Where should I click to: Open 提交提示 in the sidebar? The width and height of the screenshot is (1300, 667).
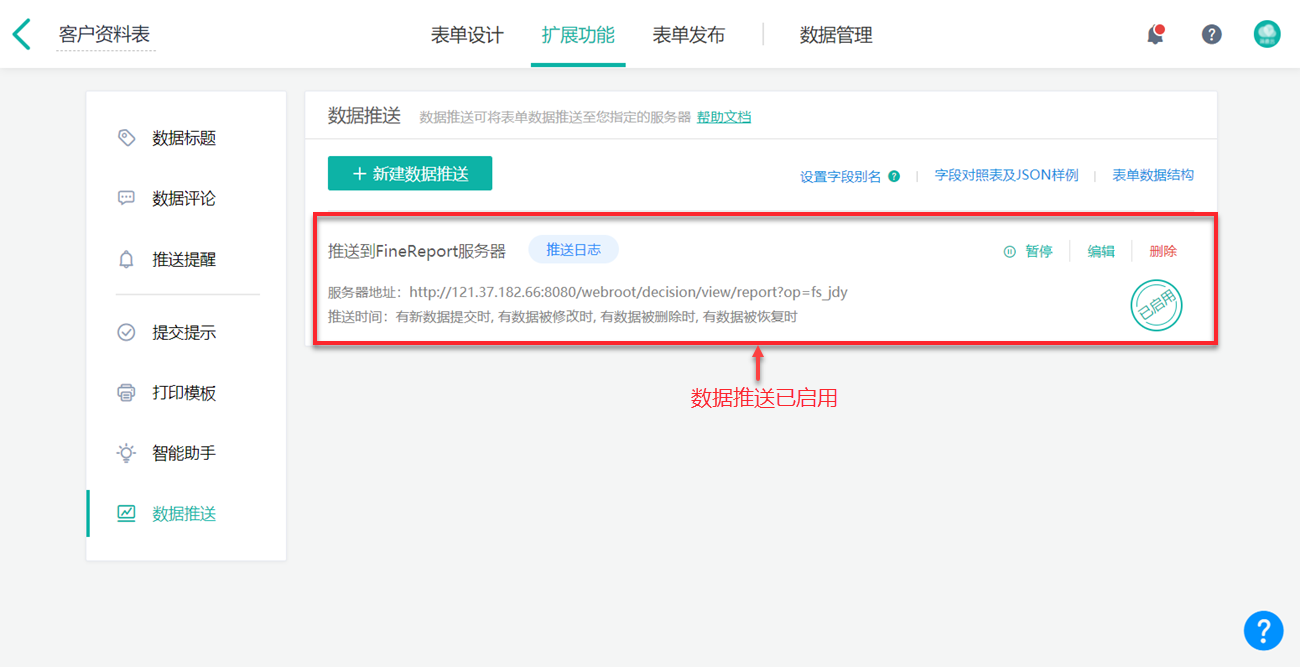(186, 332)
